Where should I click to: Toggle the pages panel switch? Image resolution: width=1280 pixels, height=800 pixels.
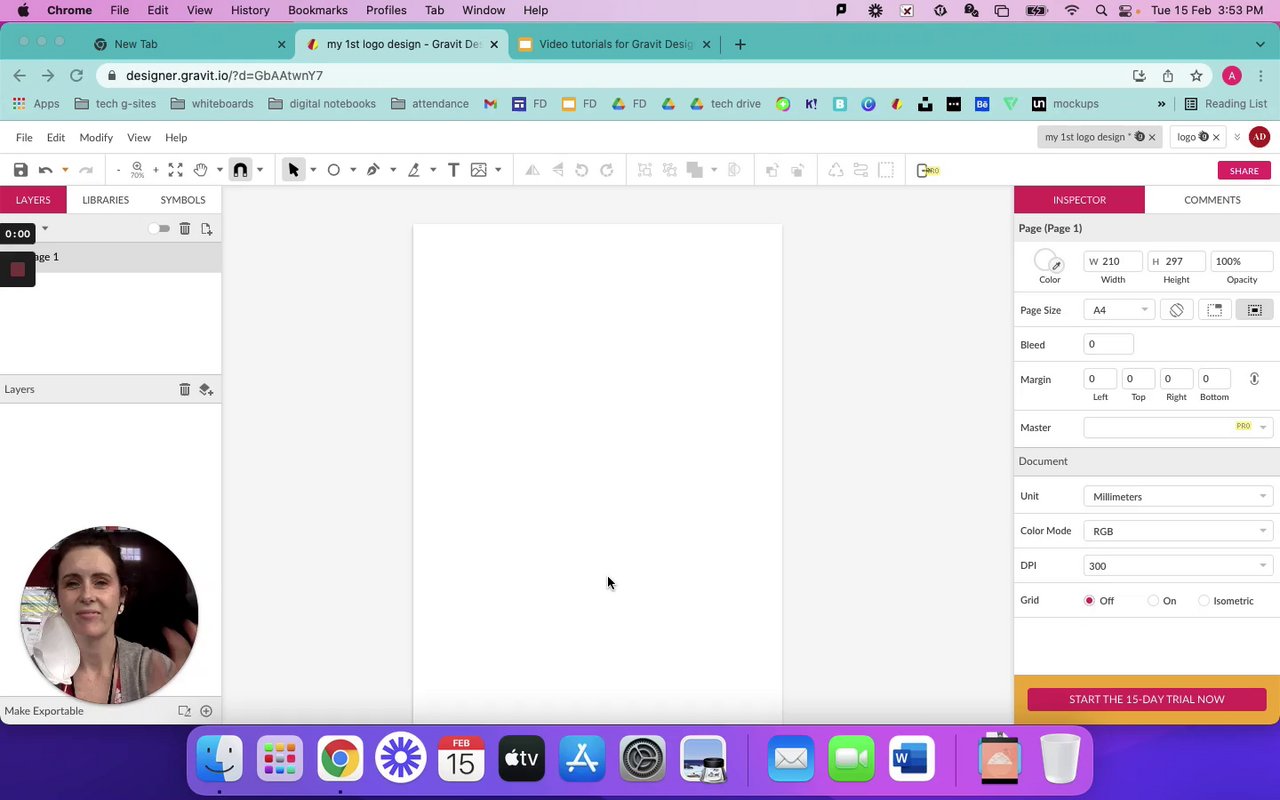pyautogui.click(x=159, y=229)
